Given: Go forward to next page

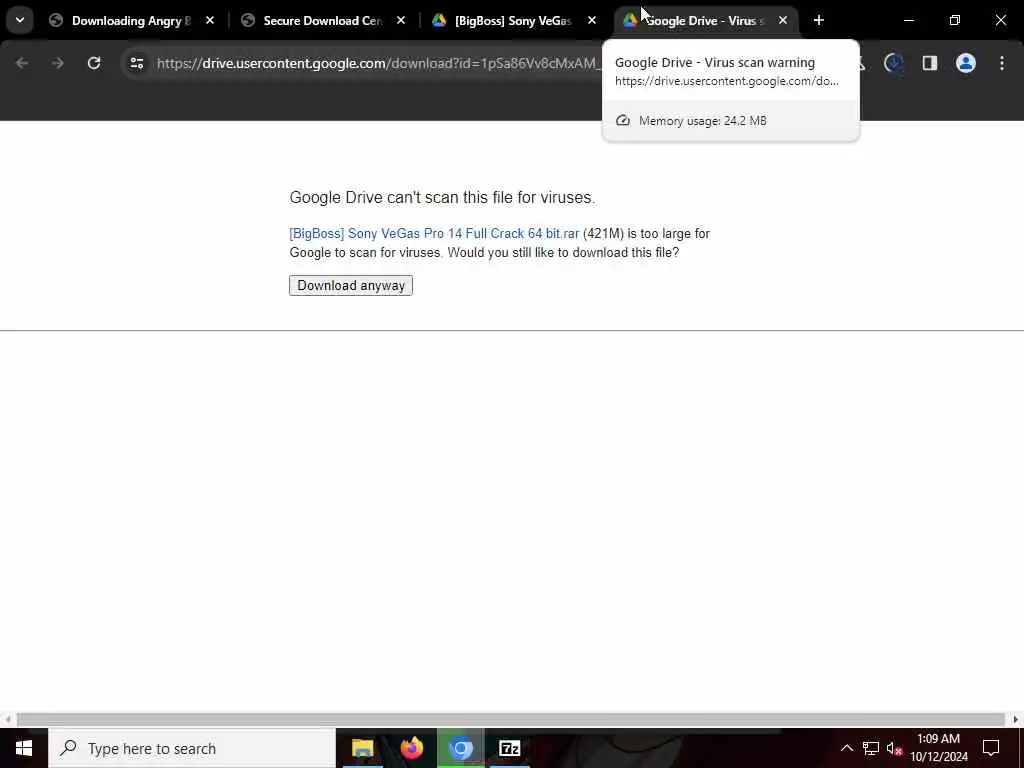Looking at the screenshot, I should pyautogui.click(x=57, y=63).
